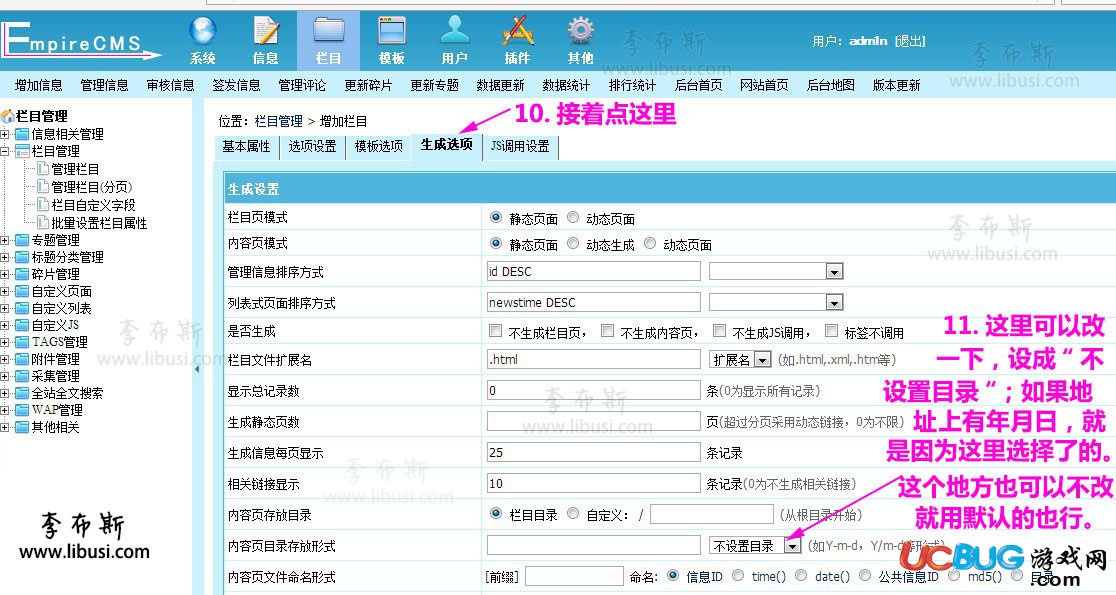
Task: Open the 管理信息排序方式 dropdown
Action: point(776,271)
